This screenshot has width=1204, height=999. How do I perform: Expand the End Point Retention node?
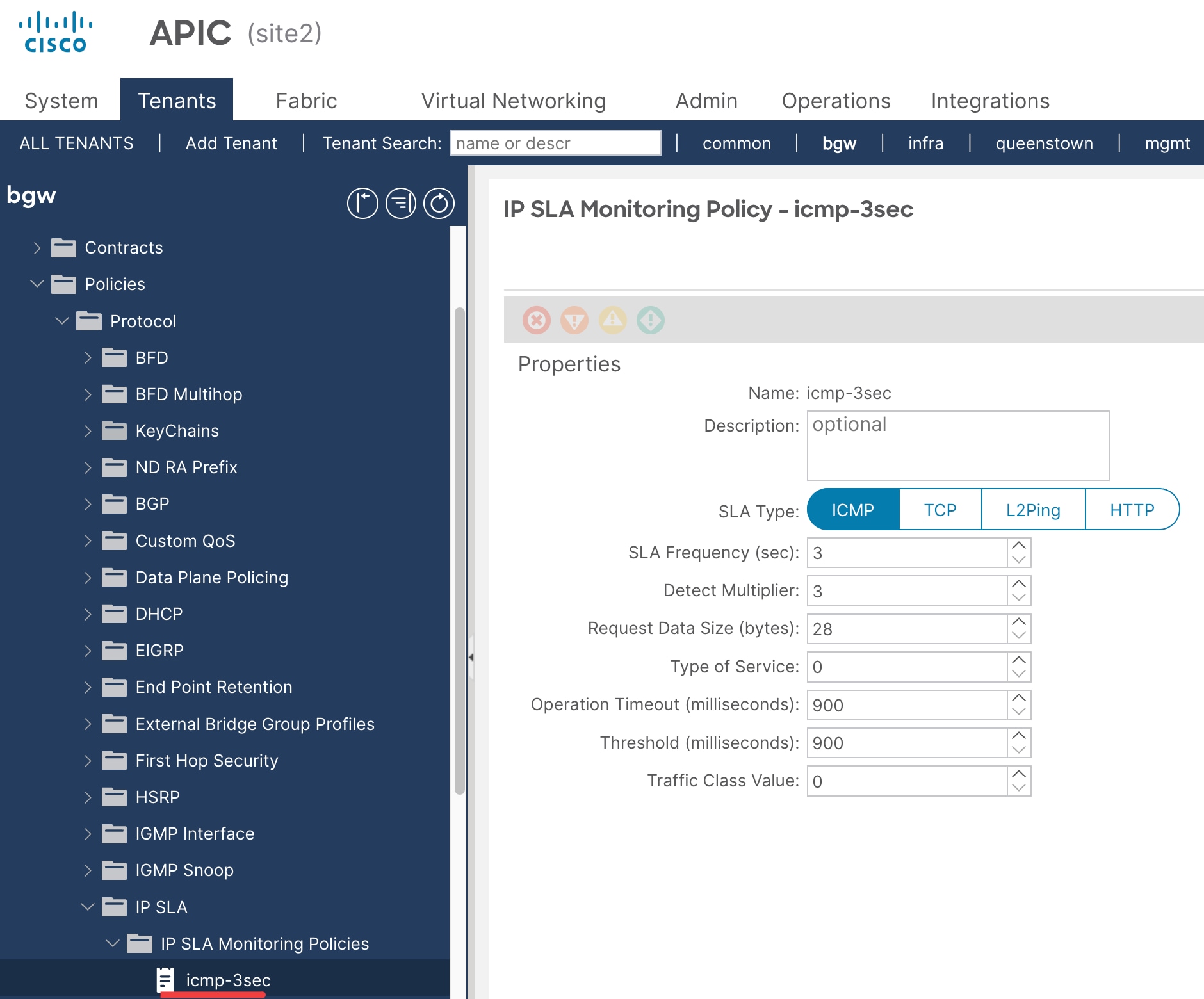click(88, 687)
